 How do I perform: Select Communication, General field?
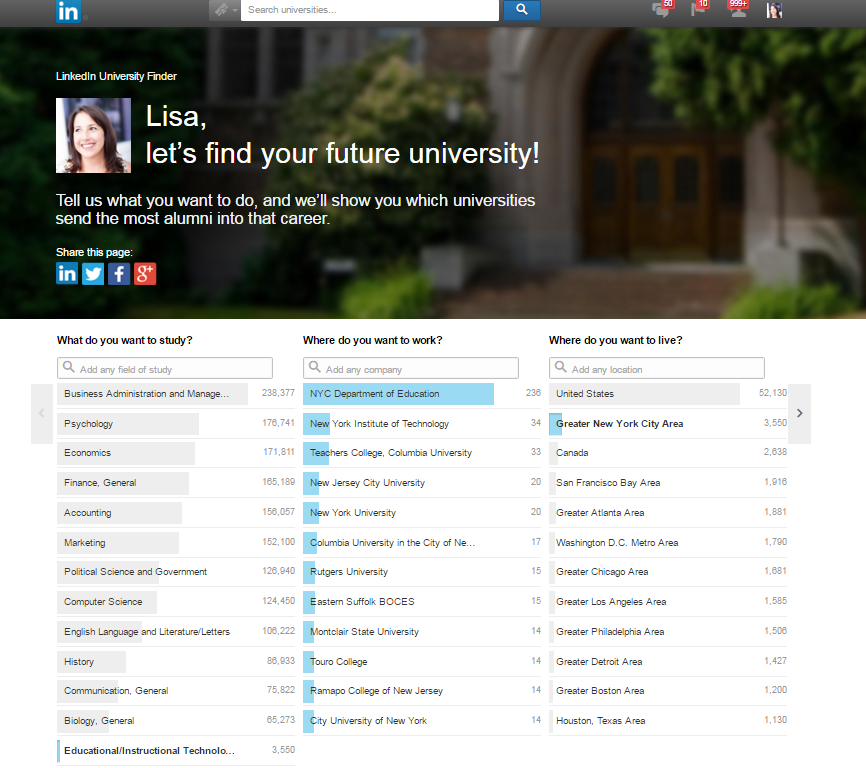[176, 691]
